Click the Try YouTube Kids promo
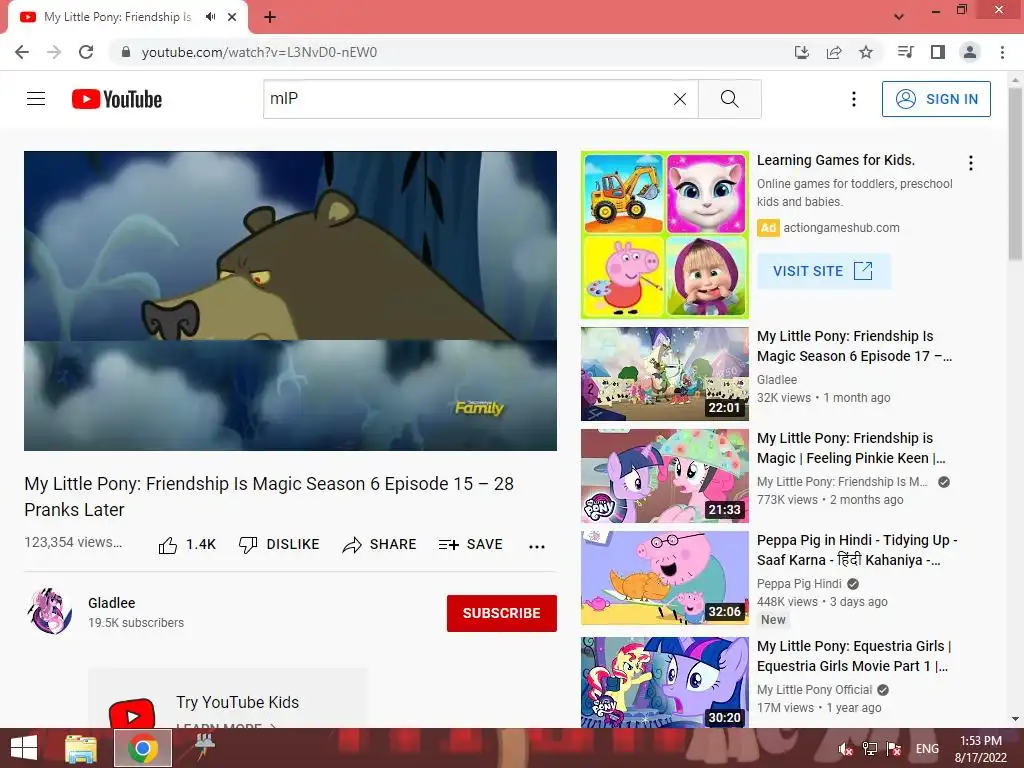1024x768 pixels. click(227, 698)
